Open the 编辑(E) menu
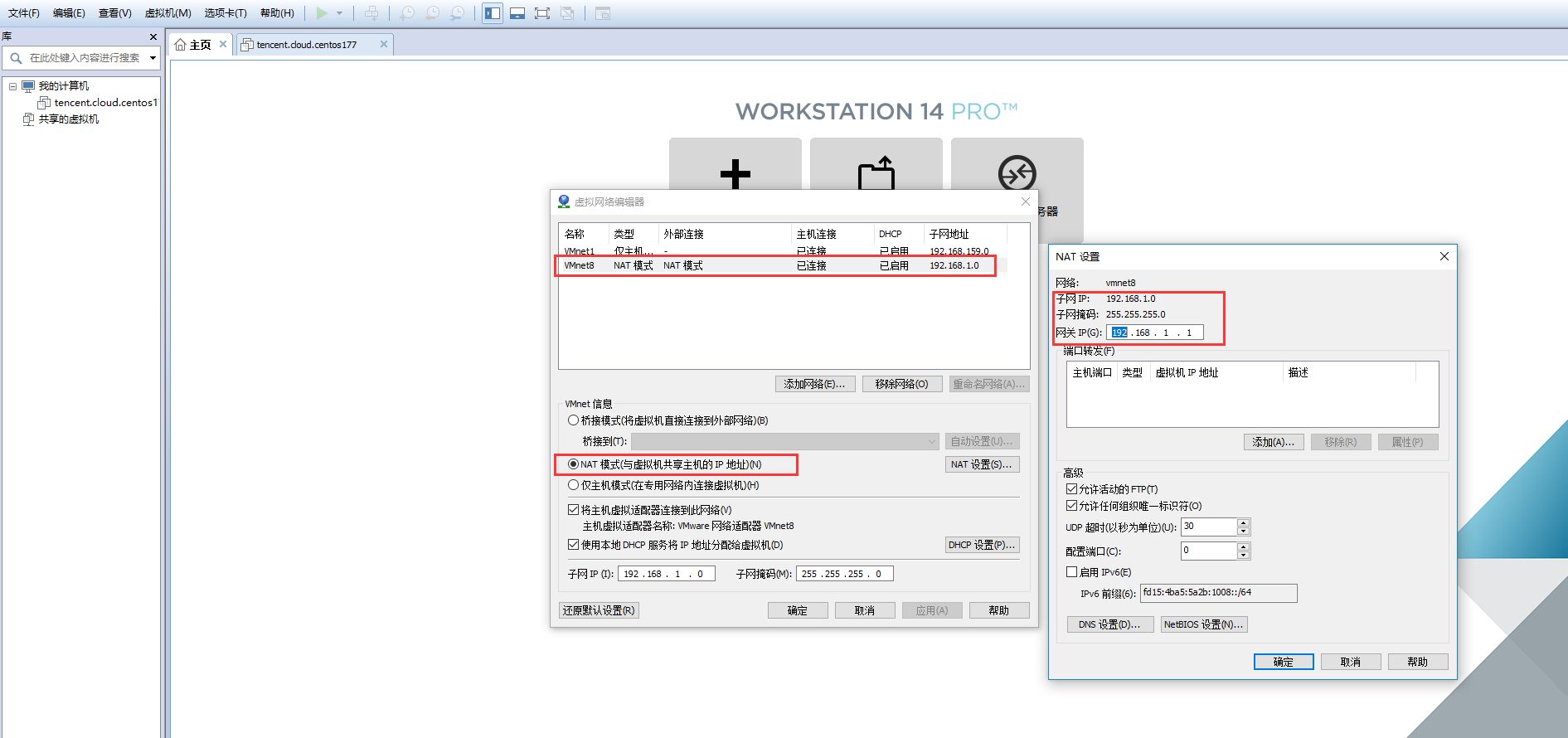Image resolution: width=1568 pixels, height=738 pixels. point(69,13)
